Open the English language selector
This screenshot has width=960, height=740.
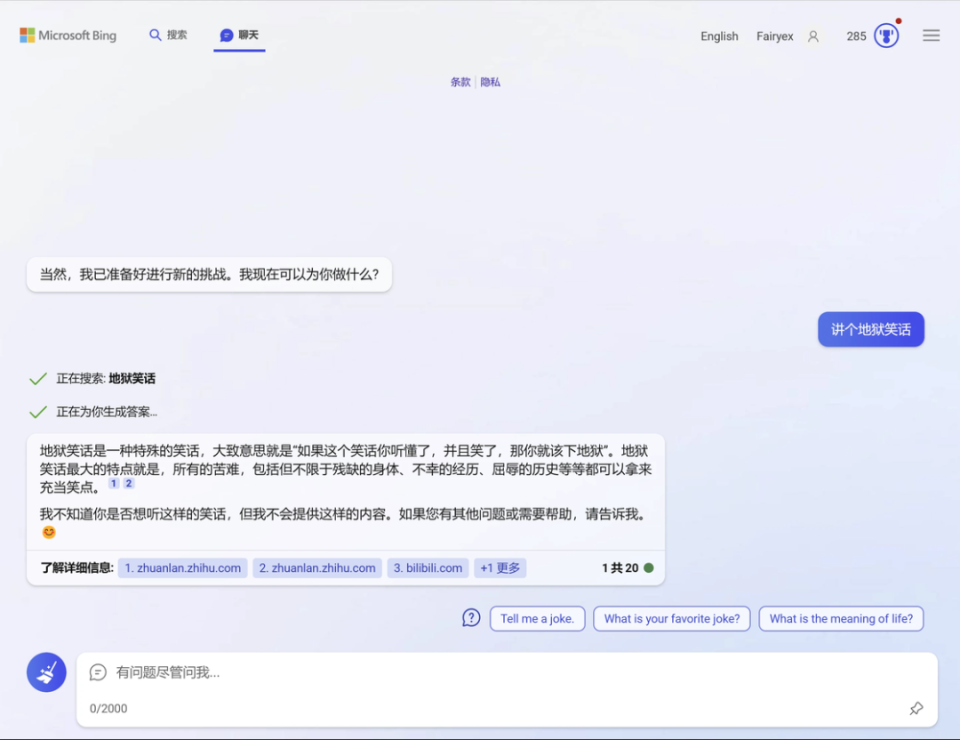719,35
